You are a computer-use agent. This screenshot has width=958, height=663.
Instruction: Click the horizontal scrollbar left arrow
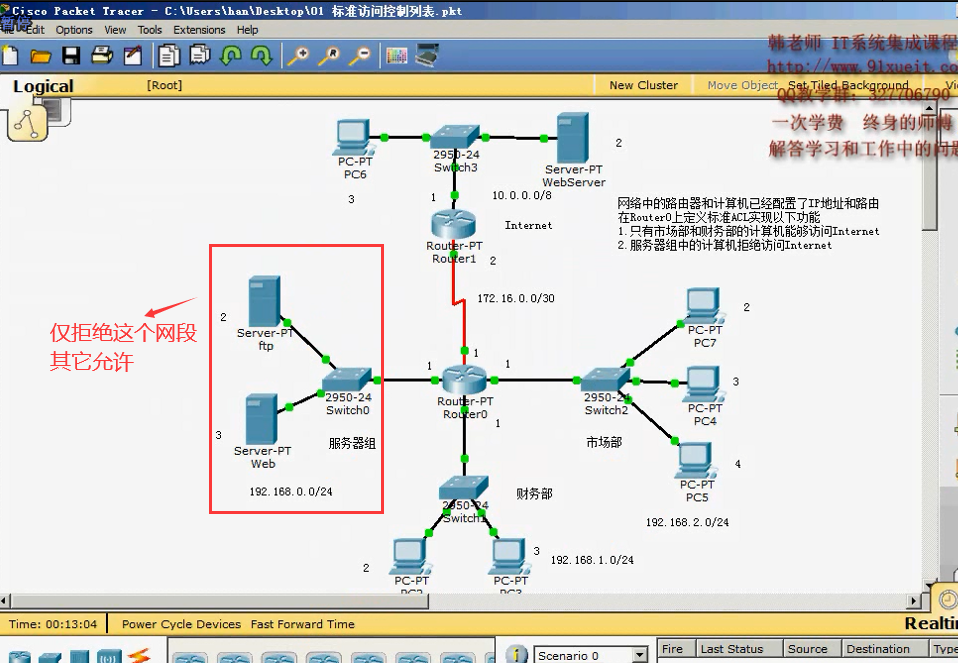coord(5,601)
